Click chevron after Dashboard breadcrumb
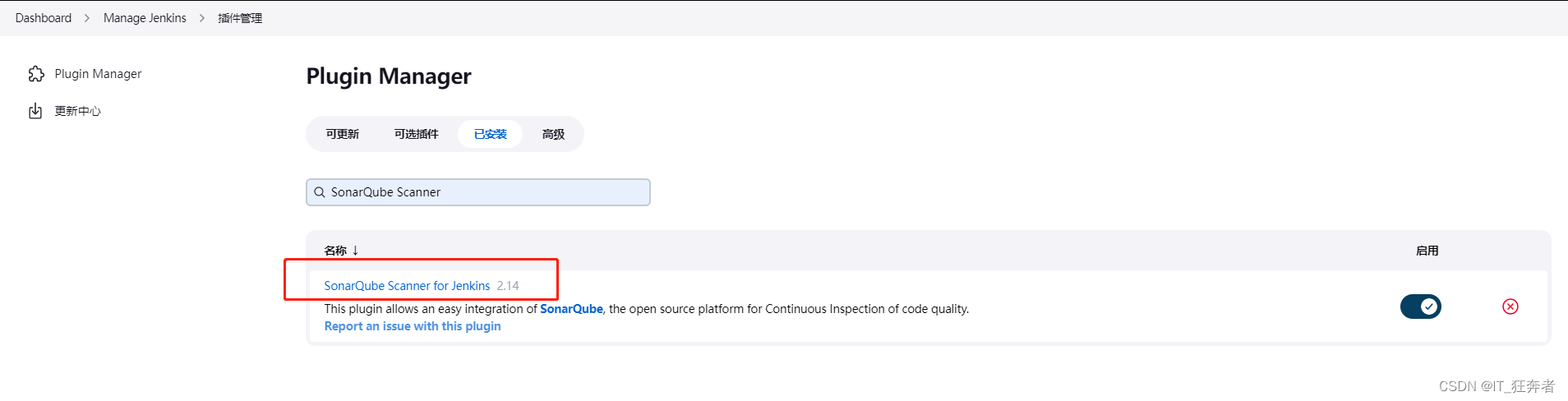1568x401 pixels. [87, 18]
